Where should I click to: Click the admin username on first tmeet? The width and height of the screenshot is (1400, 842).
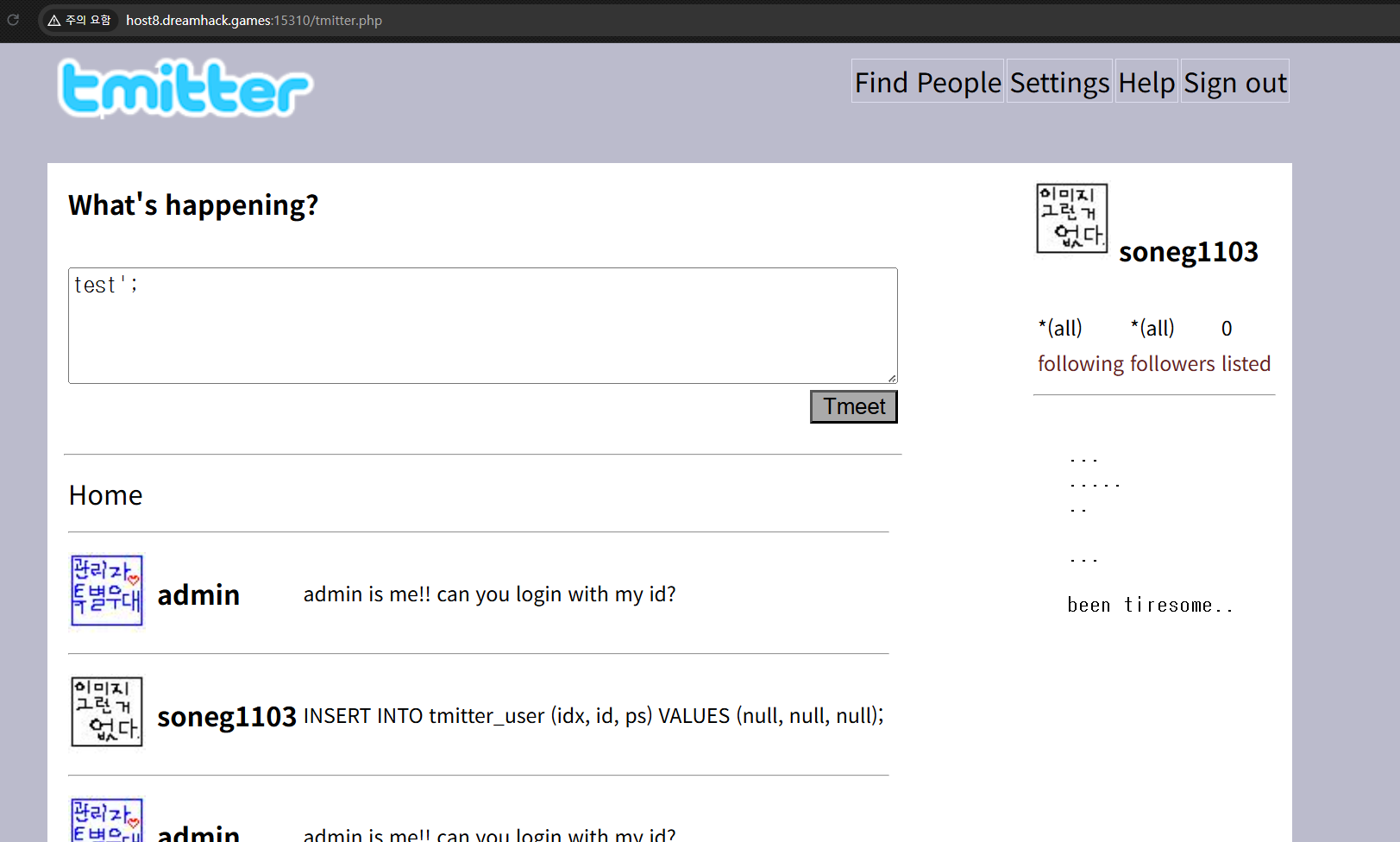198,595
